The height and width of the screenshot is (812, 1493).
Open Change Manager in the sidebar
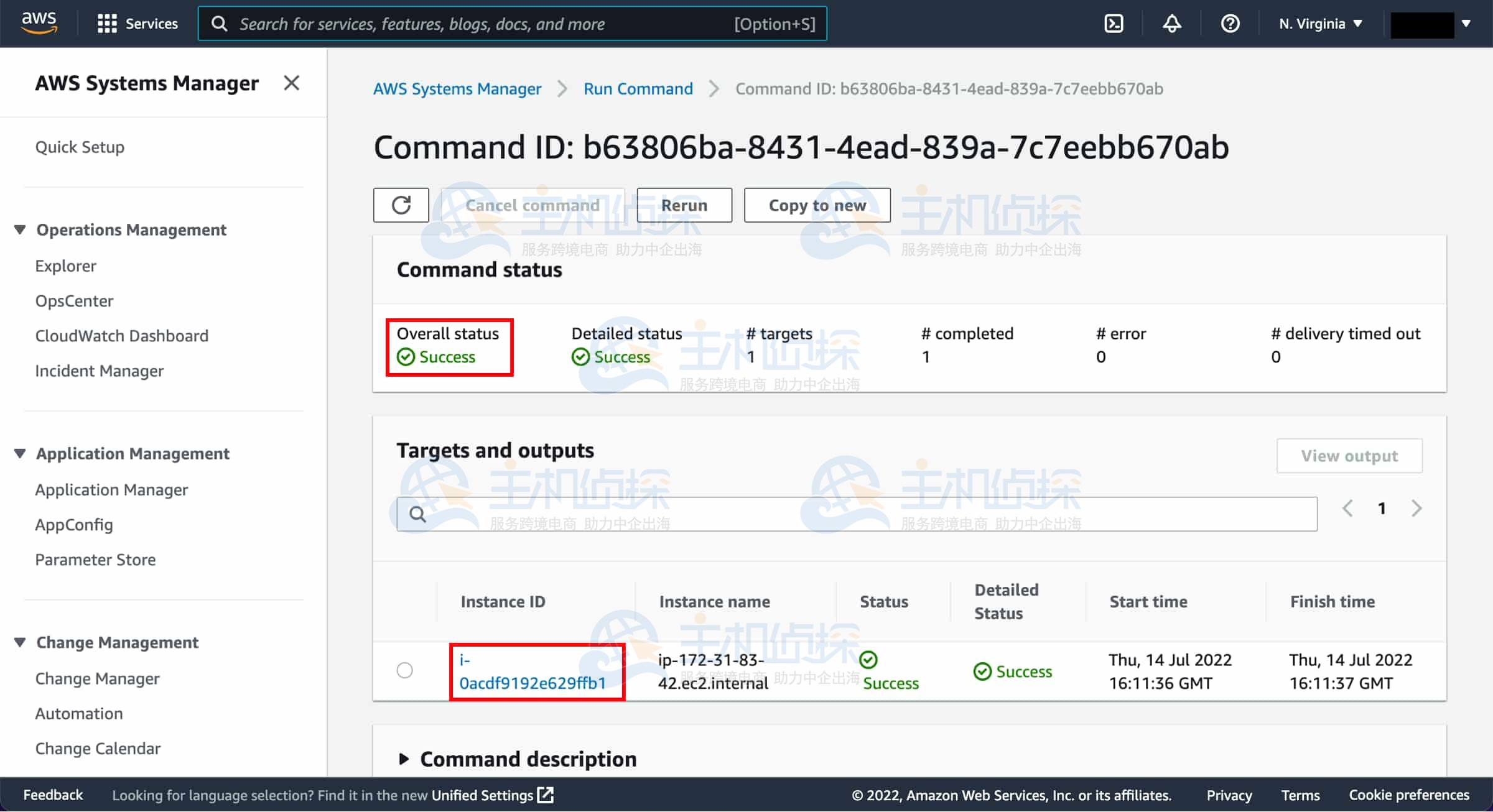pyautogui.click(x=97, y=678)
